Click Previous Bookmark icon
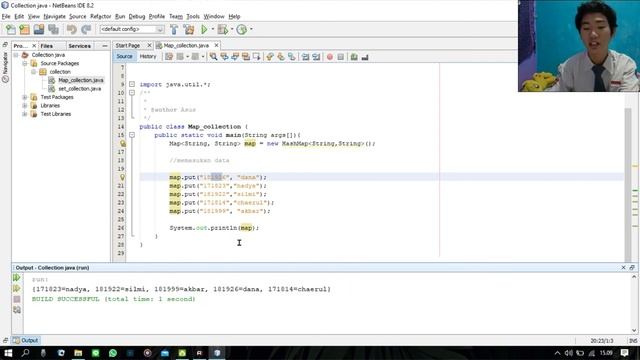This screenshot has width=640, height=360. click(x=270, y=57)
